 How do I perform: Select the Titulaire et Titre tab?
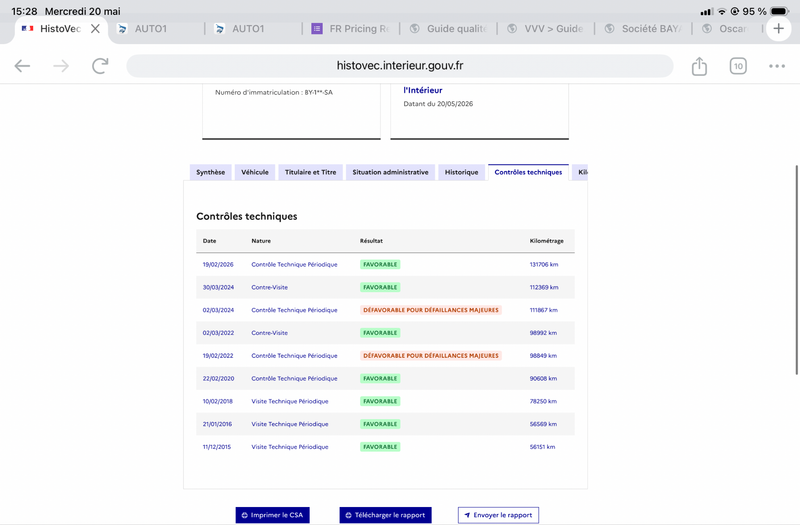click(310, 172)
